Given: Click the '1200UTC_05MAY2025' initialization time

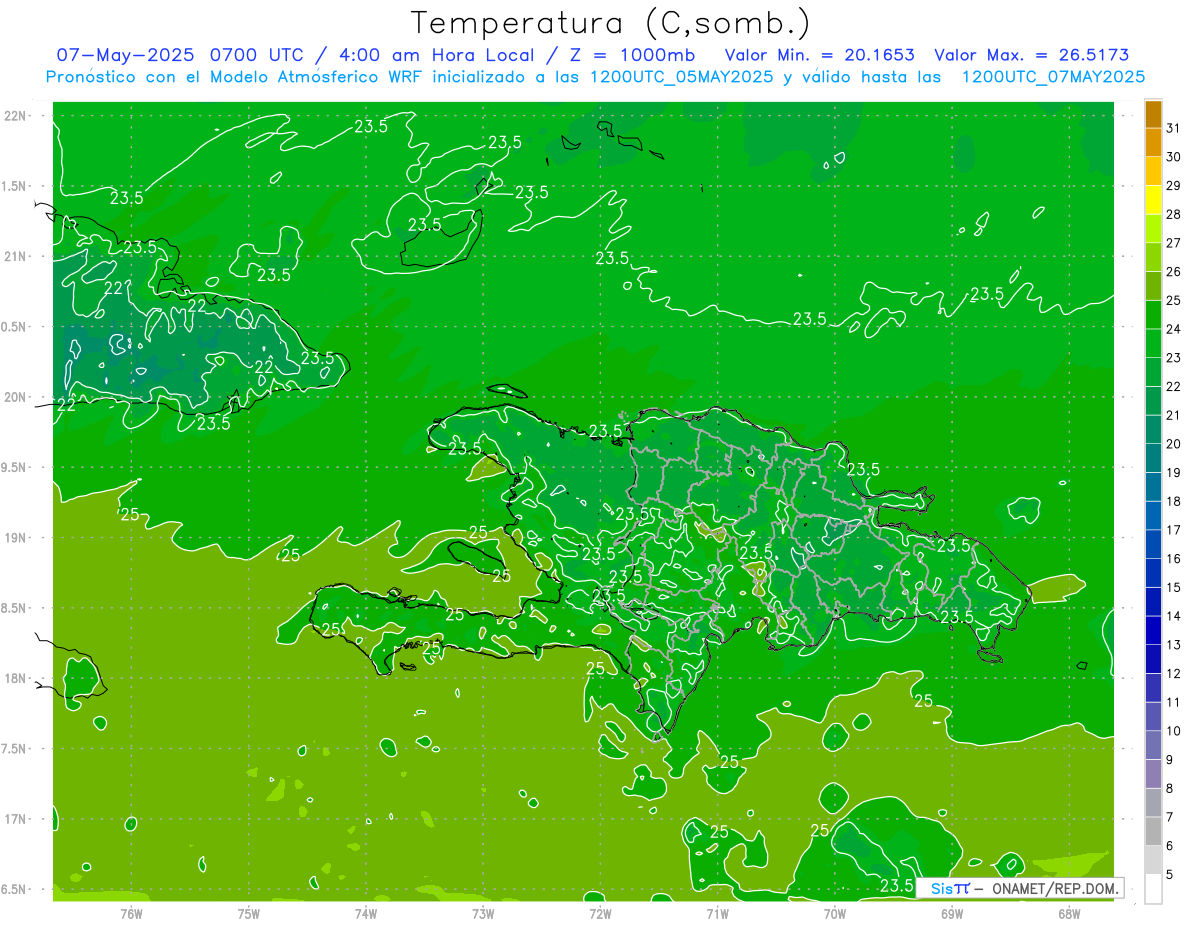Looking at the screenshot, I should (x=678, y=77).
